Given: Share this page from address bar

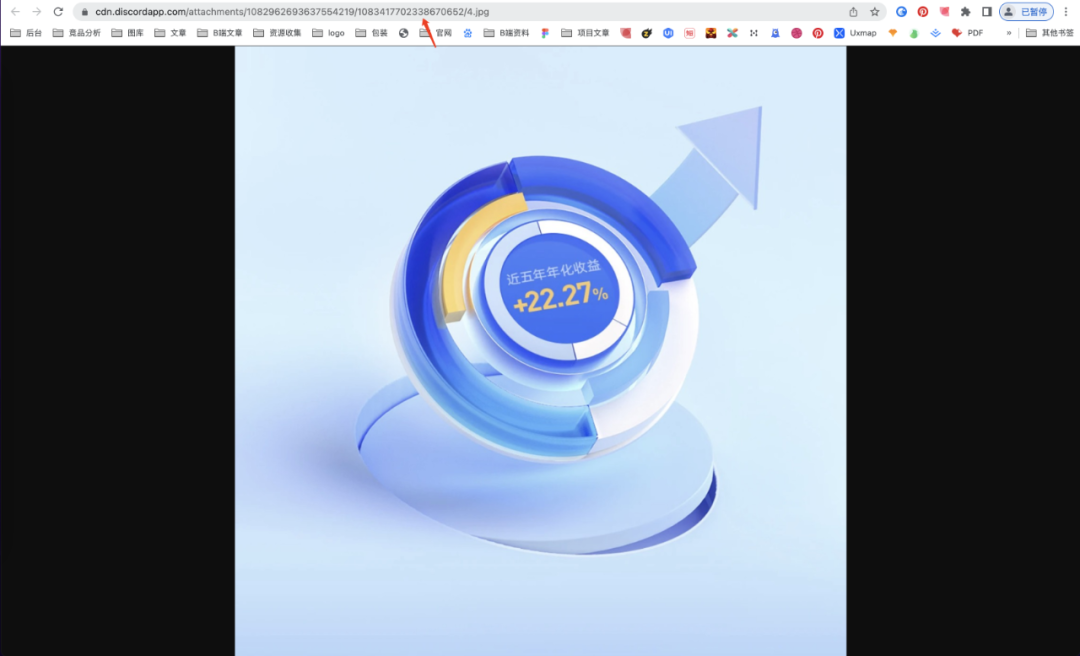Looking at the screenshot, I should click(853, 12).
